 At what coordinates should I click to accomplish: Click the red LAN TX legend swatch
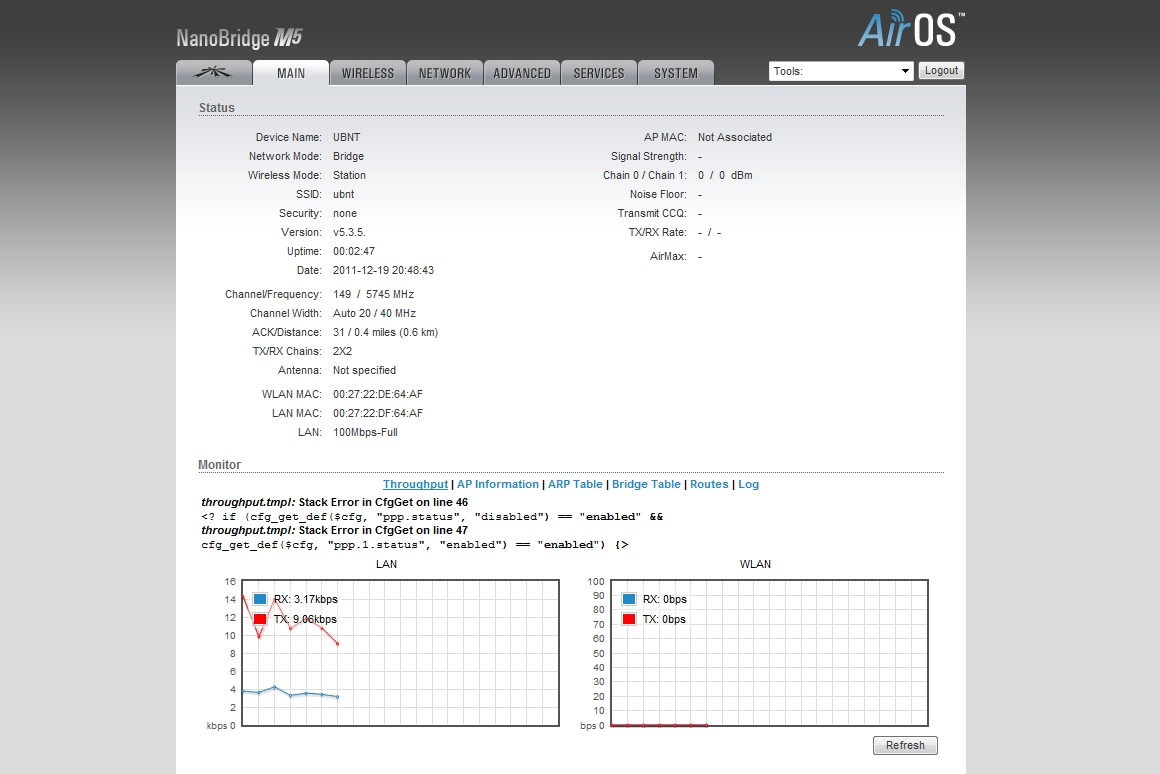click(260, 619)
